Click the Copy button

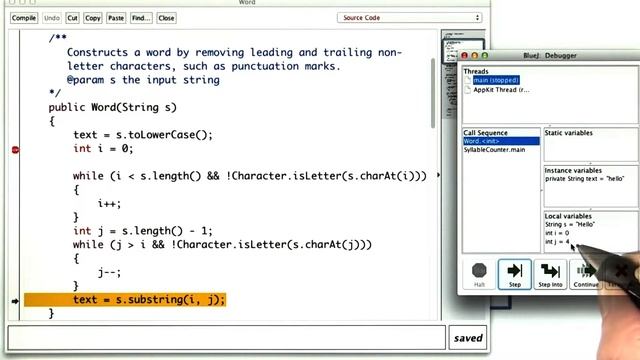point(93,18)
